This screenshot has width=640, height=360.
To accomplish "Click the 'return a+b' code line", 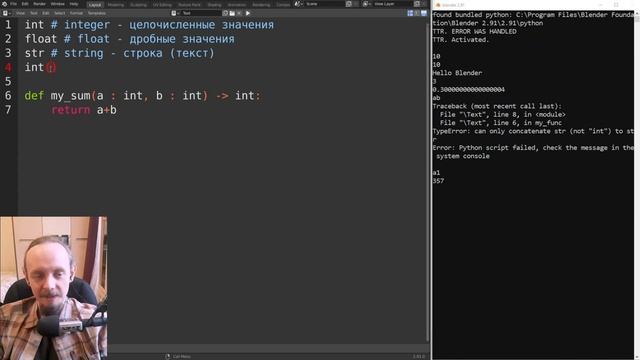I will pos(84,110).
